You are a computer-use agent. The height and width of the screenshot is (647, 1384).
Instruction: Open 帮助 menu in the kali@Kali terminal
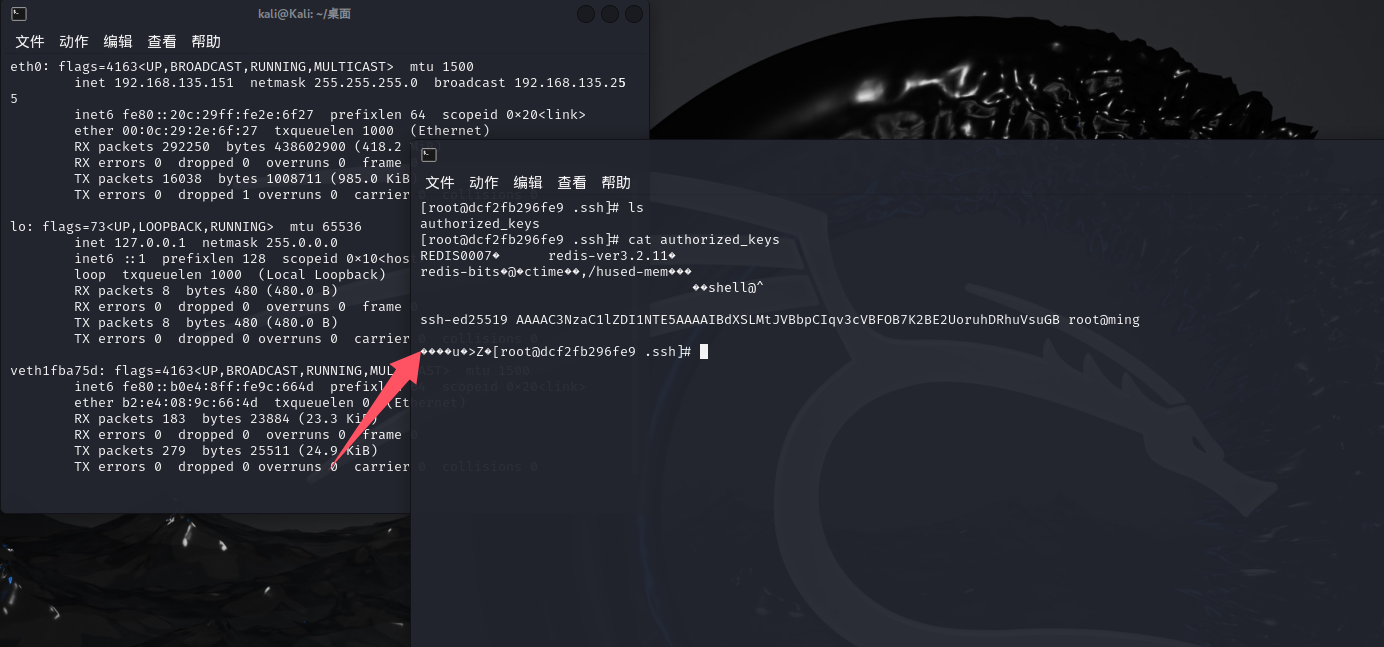click(x=206, y=42)
